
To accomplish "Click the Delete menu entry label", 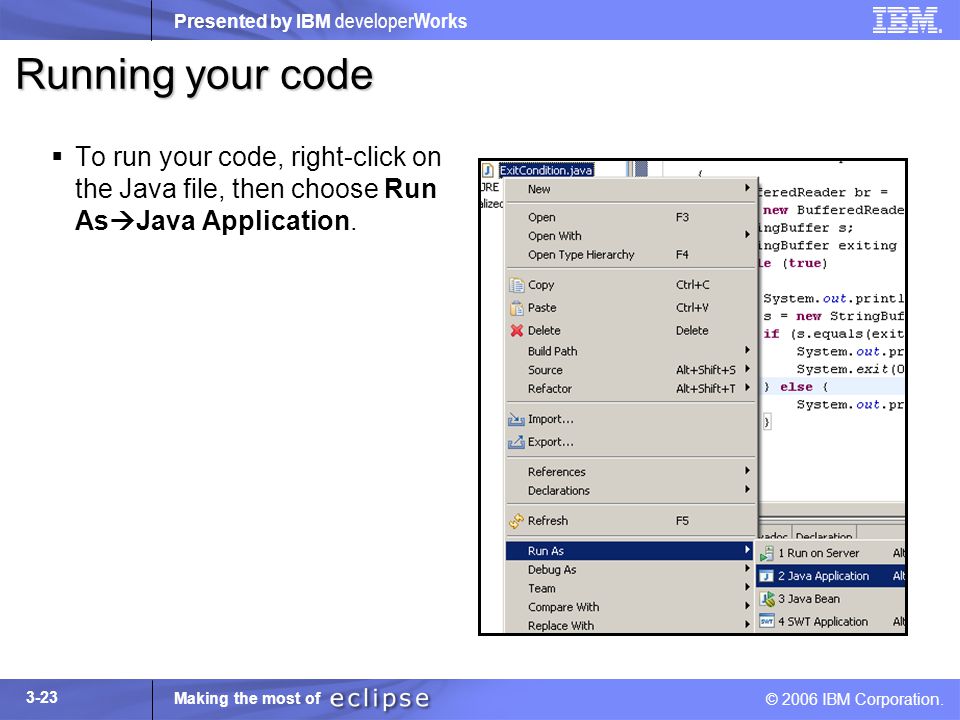I will (x=544, y=331).
